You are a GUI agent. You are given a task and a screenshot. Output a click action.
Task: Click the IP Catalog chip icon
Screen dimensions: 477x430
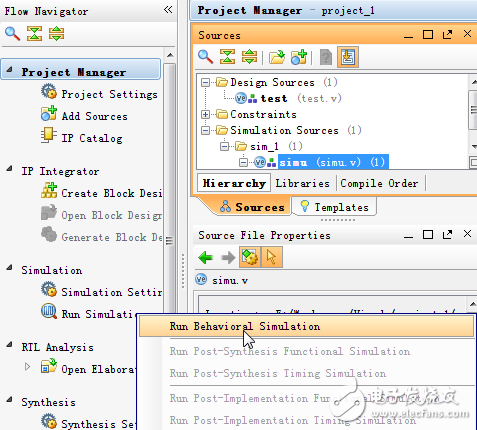point(49,135)
